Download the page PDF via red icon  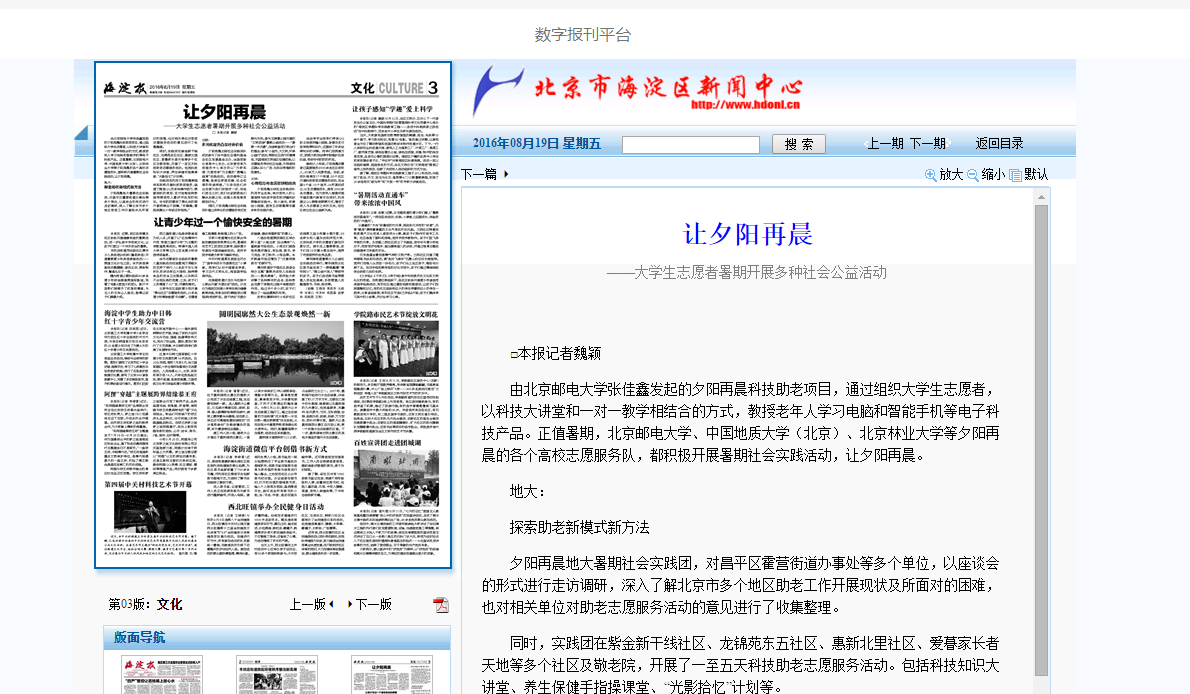click(x=441, y=605)
